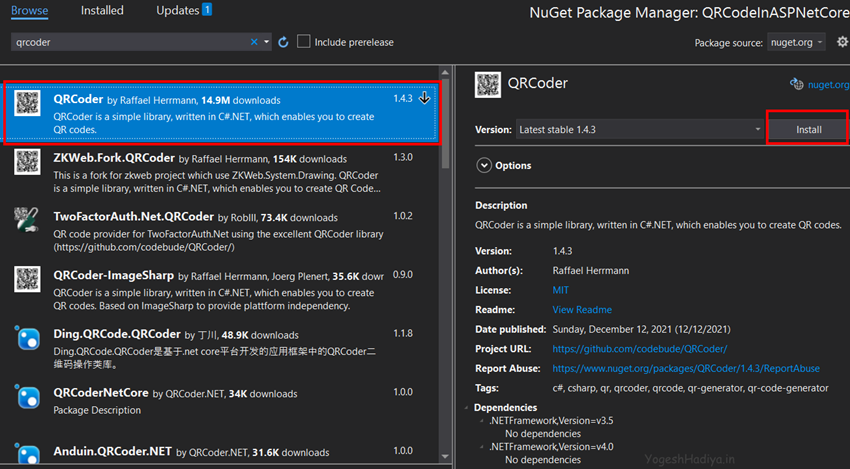Enable Include prerelease checkbox
Viewport: 850px width, 469px height.
(304, 41)
